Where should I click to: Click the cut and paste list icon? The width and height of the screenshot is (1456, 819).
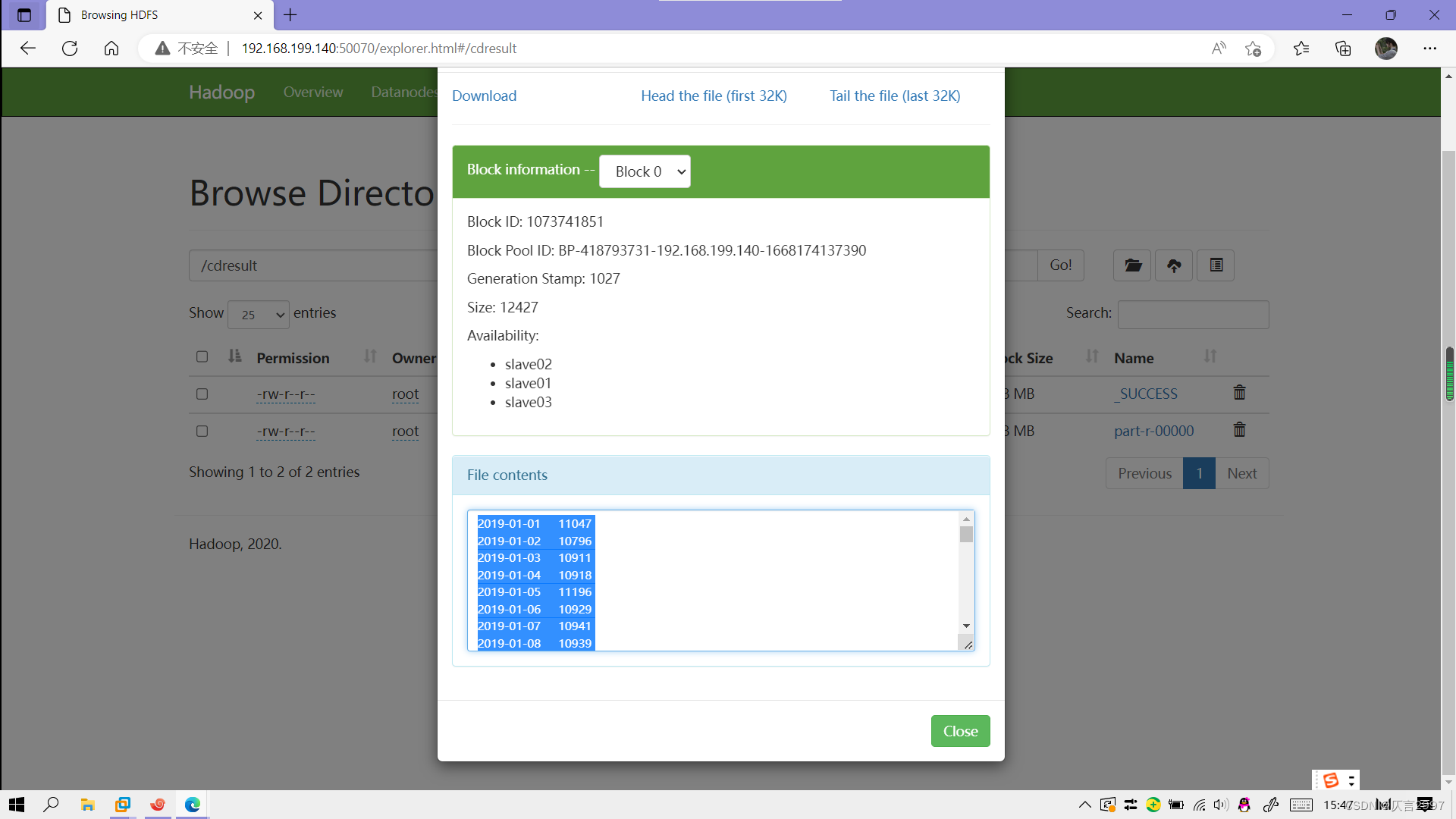tap(1216, 265)
